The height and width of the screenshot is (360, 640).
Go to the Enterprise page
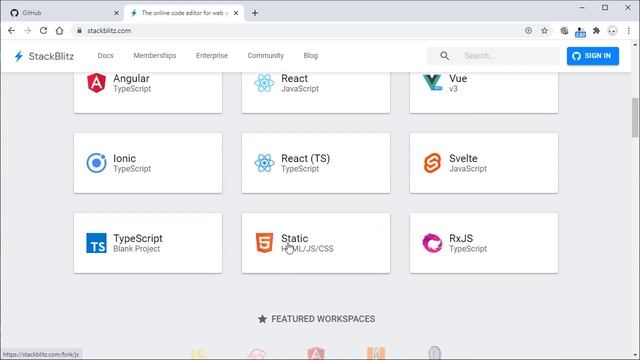click(212, 56)
